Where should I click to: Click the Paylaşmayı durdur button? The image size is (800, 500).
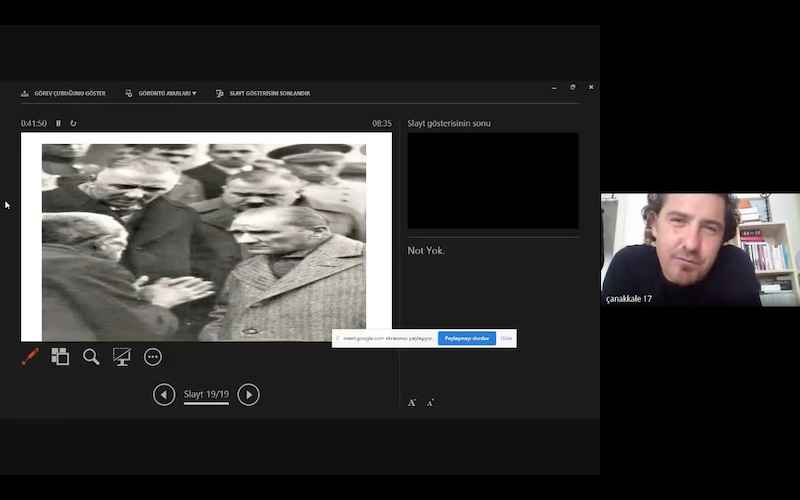pyautogui.click(x=466, y=339)
